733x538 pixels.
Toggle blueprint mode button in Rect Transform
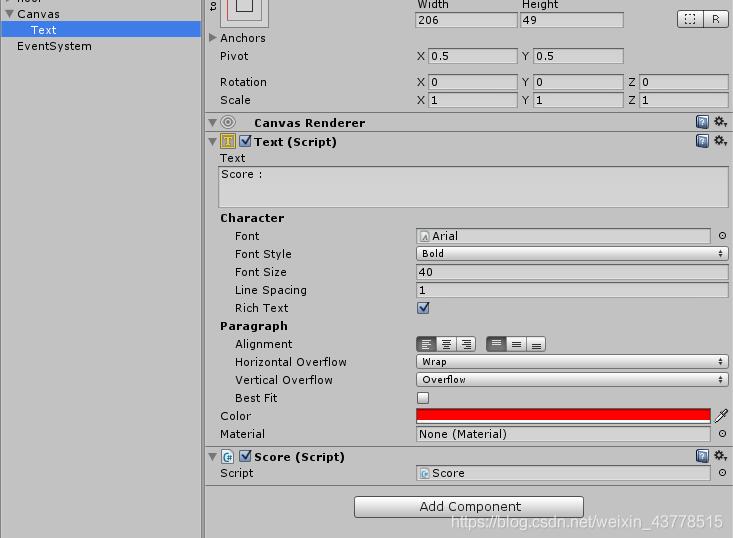[x=690, y=19]
